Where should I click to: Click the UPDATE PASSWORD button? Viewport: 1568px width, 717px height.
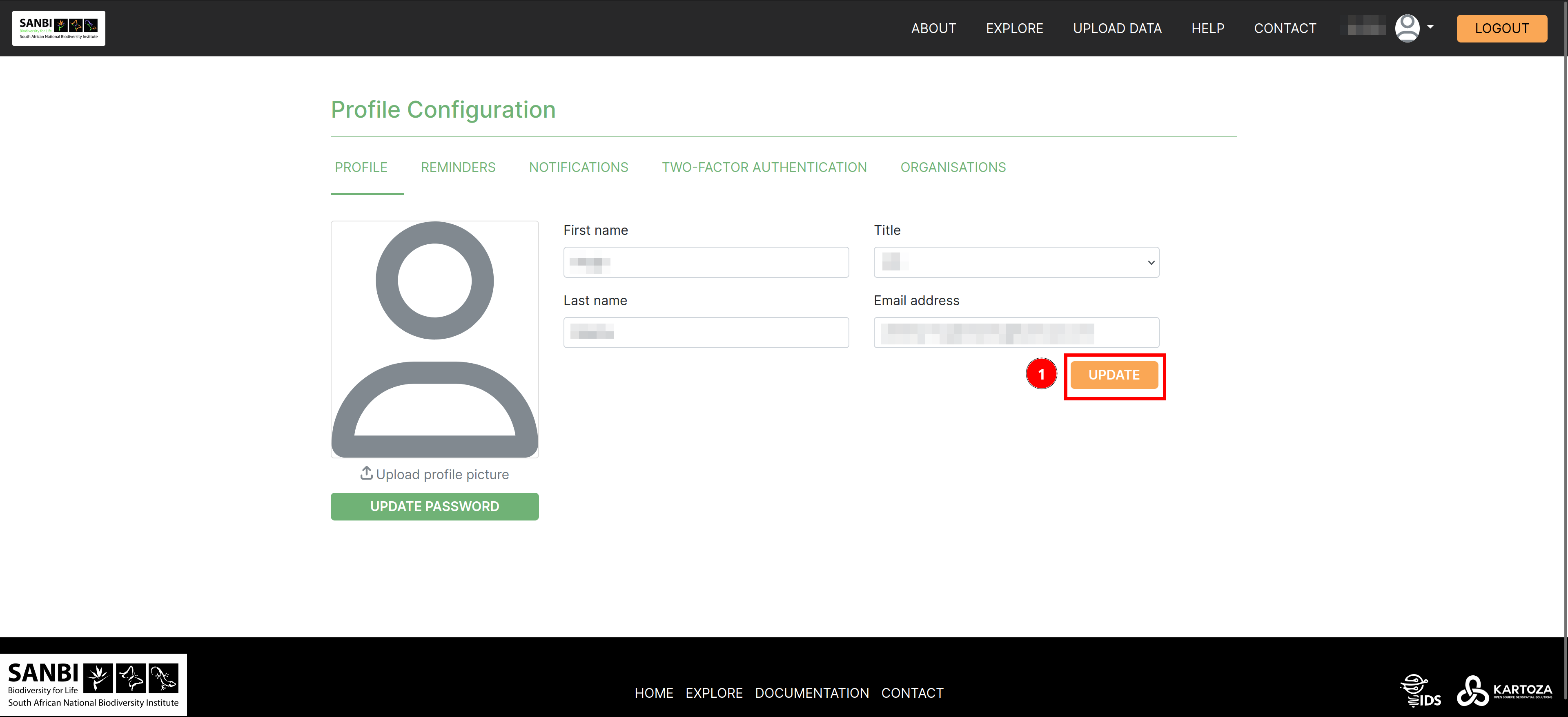(x=434, y=505)
